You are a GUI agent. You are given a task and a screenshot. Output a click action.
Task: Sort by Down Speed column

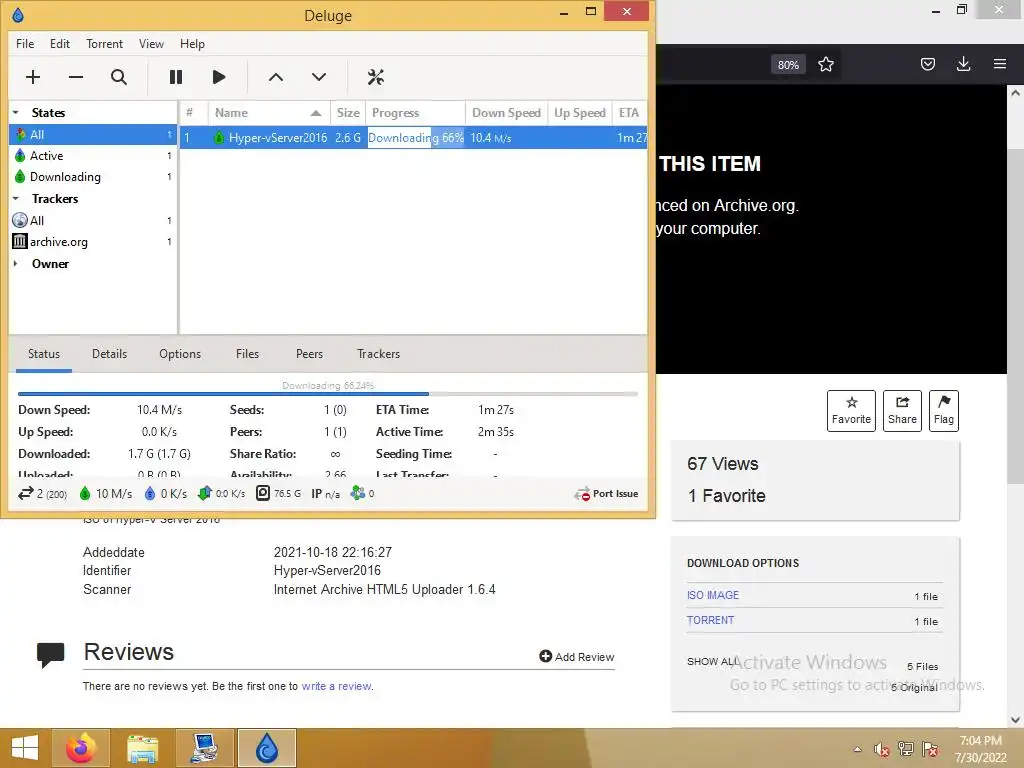pyautogui.click(x=506, y=112)
